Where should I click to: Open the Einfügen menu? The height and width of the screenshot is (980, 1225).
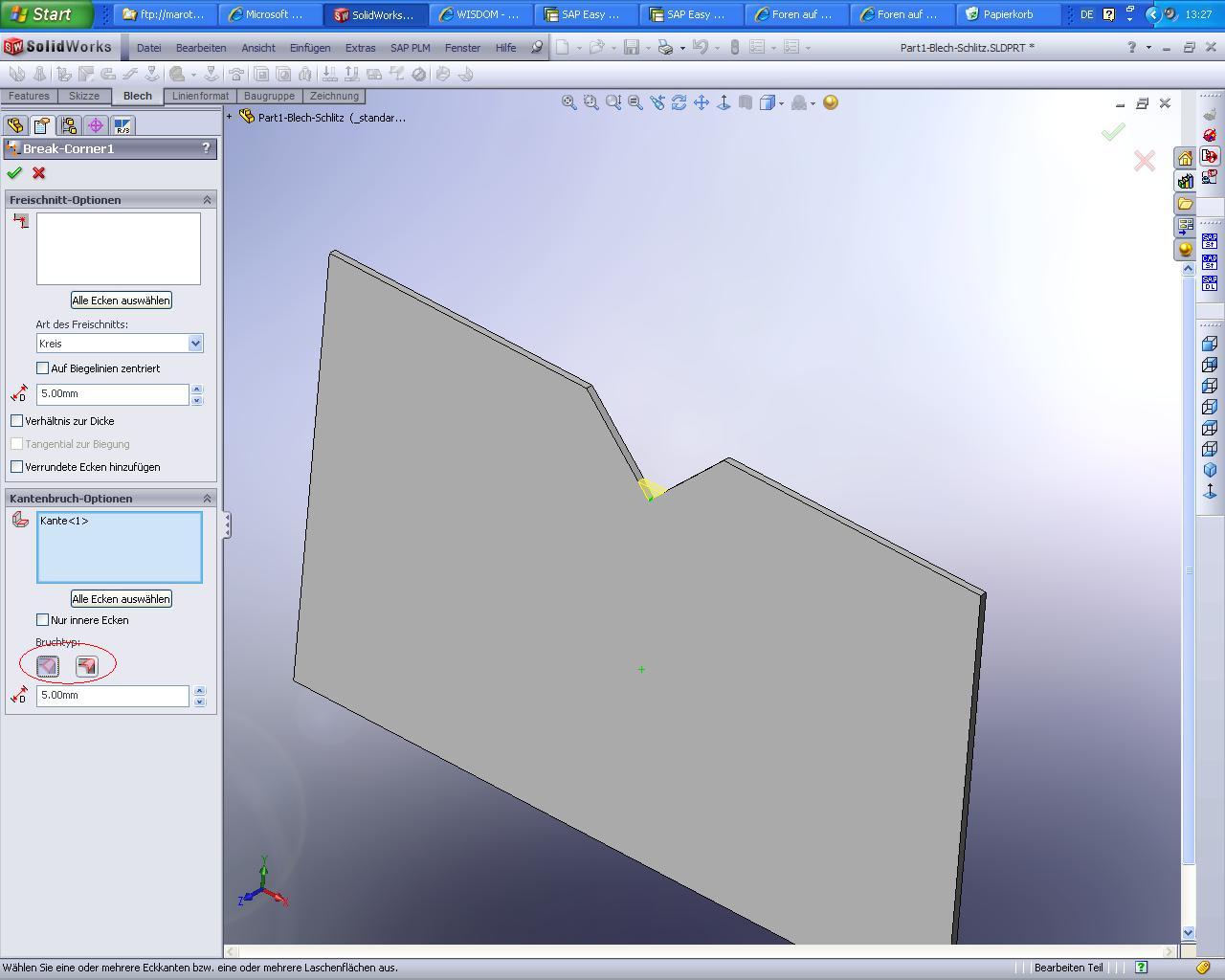[x=310, y=47]
